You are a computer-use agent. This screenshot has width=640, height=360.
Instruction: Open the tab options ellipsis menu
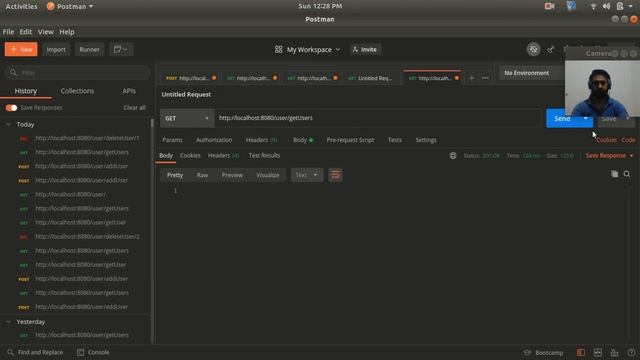[x=485, y=78]
